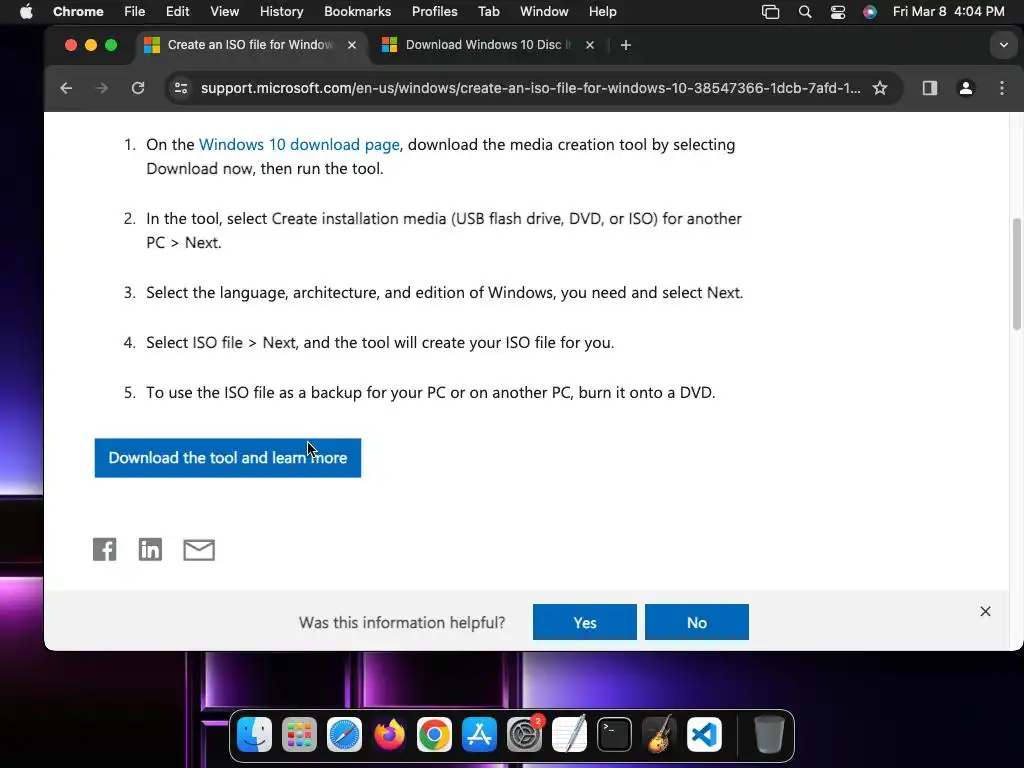Image resolution: width=1024 pixels, height=768 pixels.
Task: Open the Profiles menu
Action: point(434,12)
